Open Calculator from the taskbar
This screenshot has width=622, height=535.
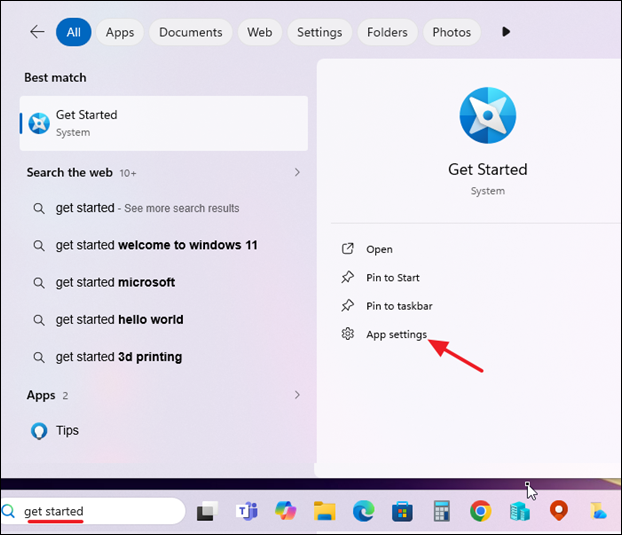(442, 511)
